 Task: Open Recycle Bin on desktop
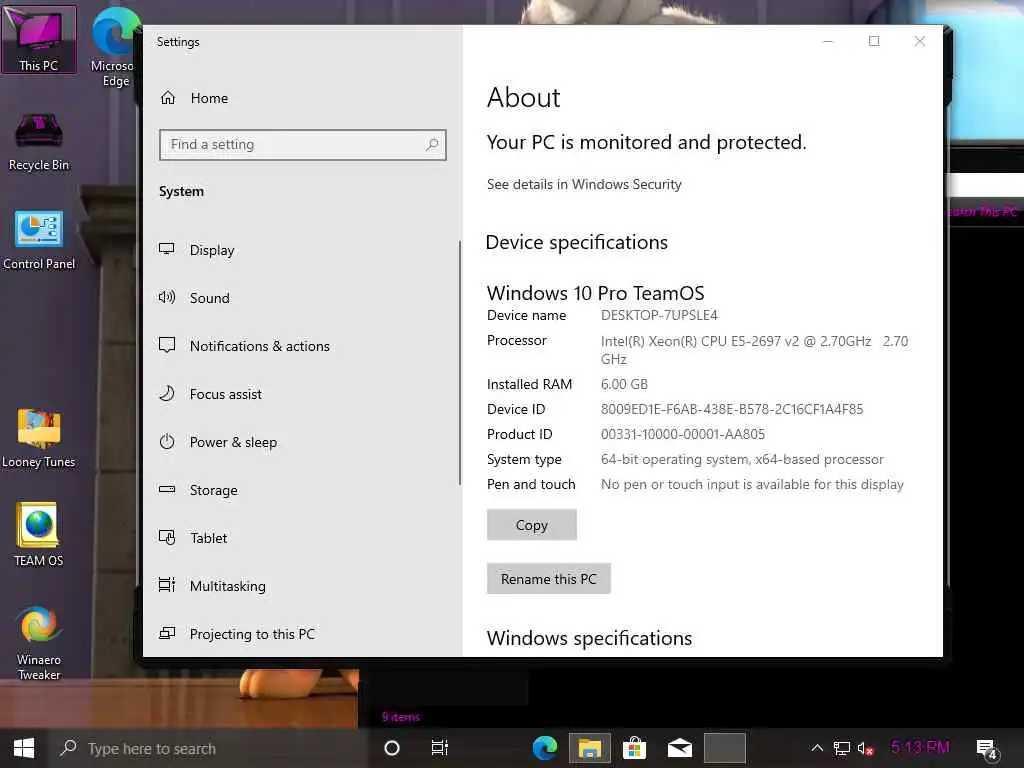39,142
